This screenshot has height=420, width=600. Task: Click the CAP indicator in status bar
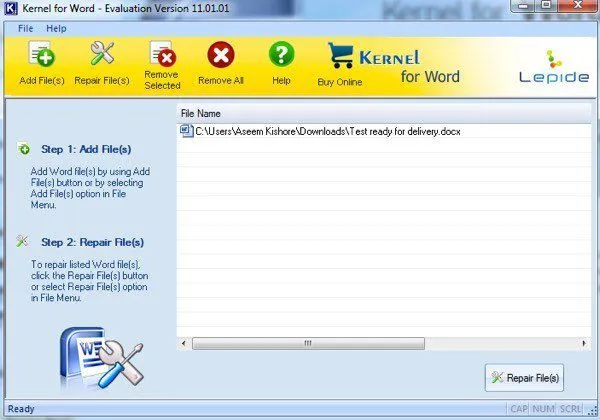click(x=519, y=409)
